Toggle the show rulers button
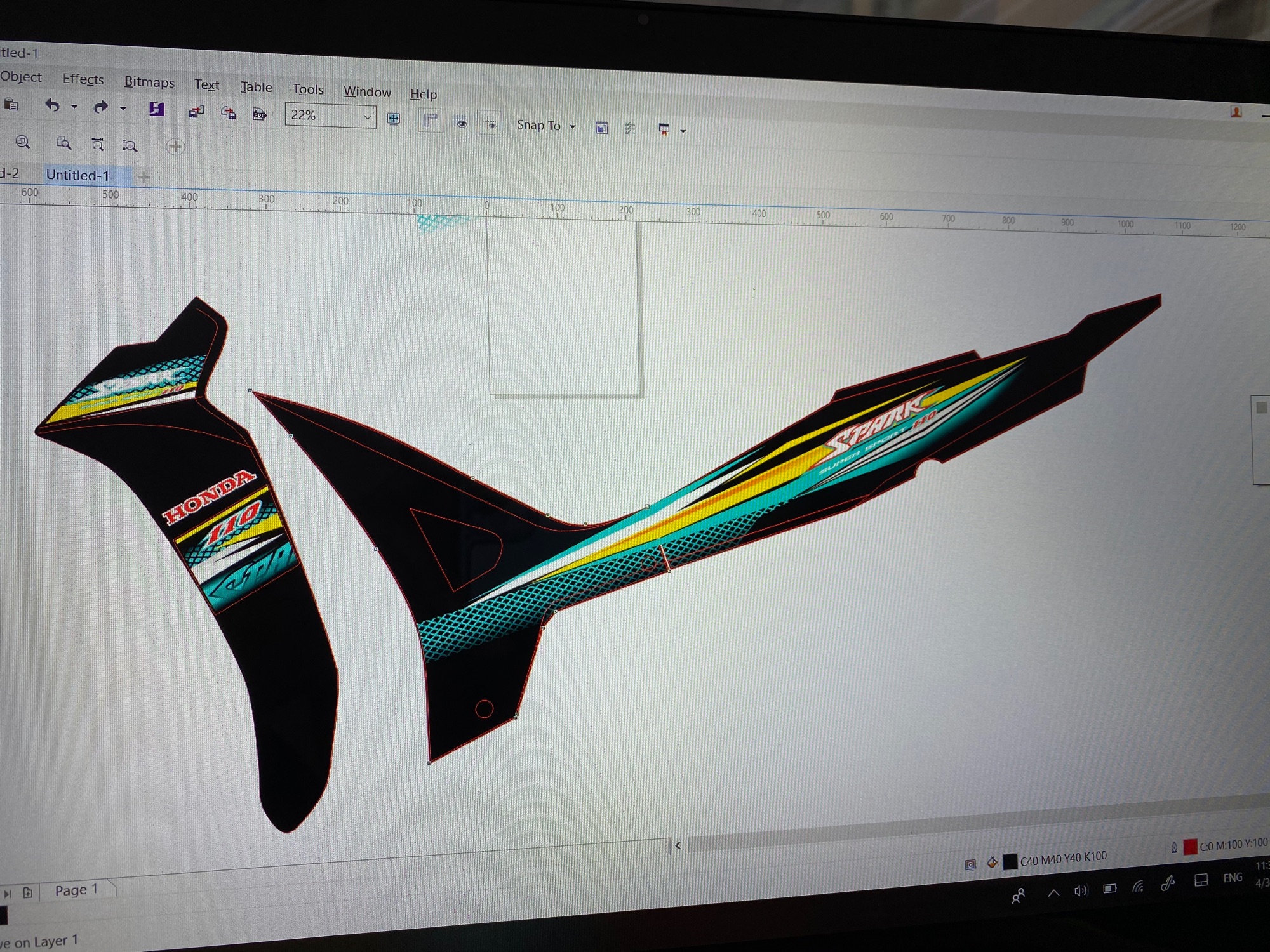 tap(431, 120)
